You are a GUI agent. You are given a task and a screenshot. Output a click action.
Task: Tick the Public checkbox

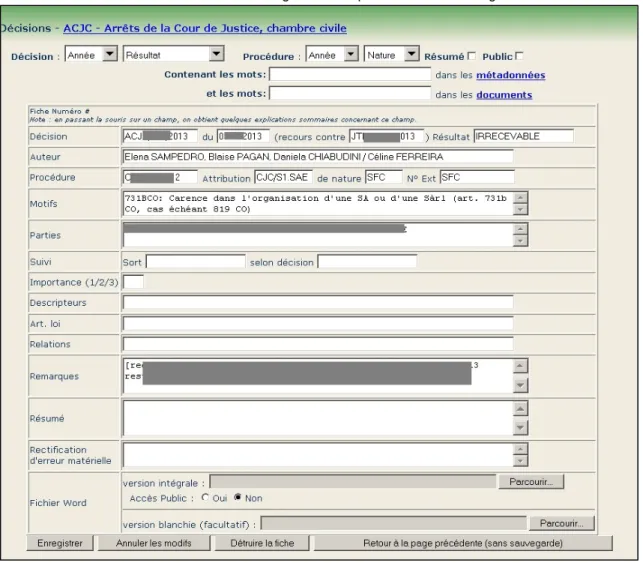click(x=519, y=56)
